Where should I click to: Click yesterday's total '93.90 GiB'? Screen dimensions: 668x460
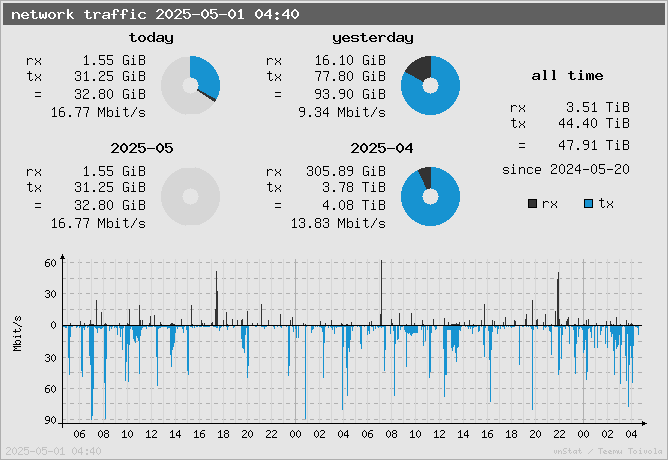tap(350, 94)
